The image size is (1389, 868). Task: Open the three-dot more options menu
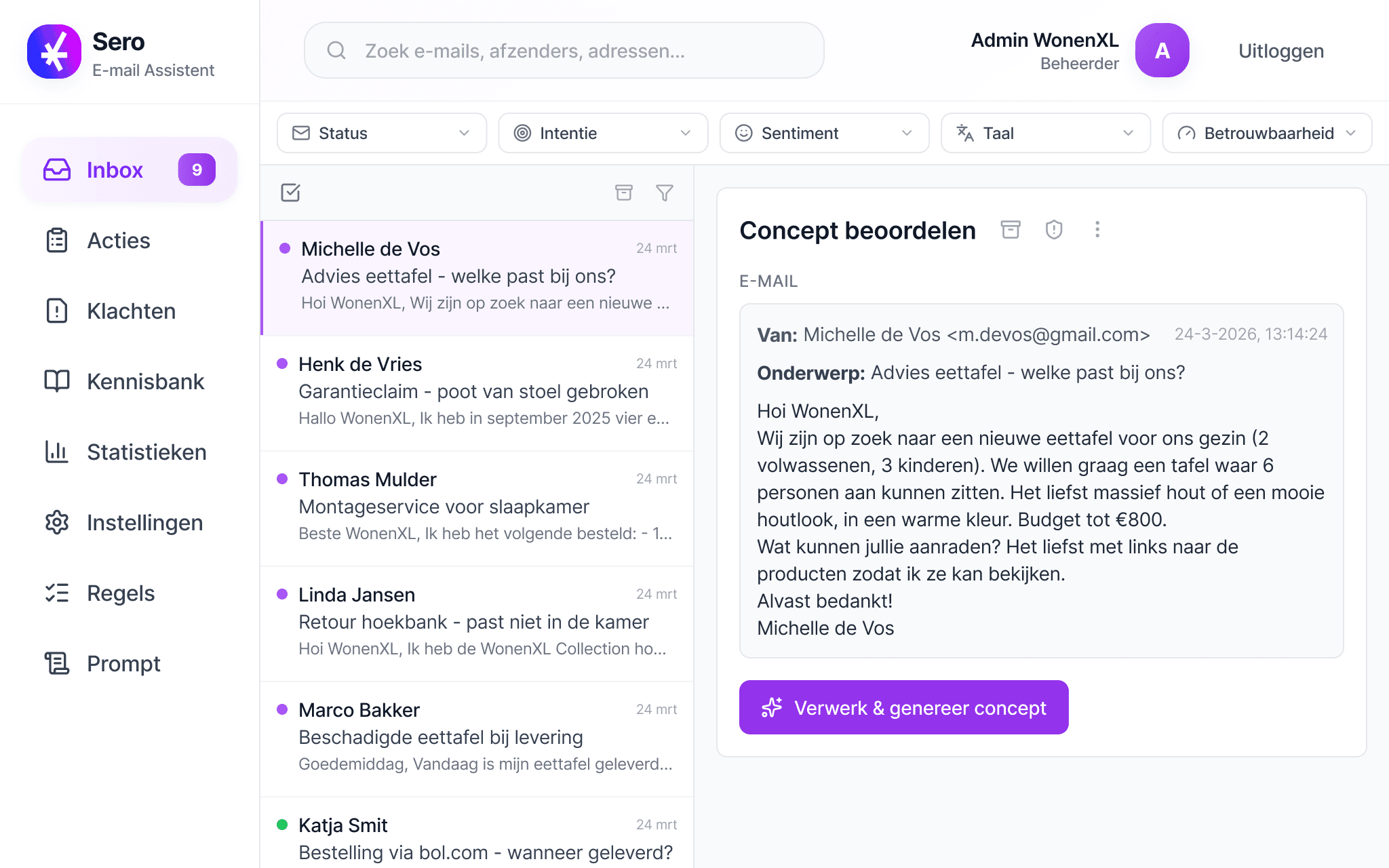pyautogui.click(x=1097, y=230)
